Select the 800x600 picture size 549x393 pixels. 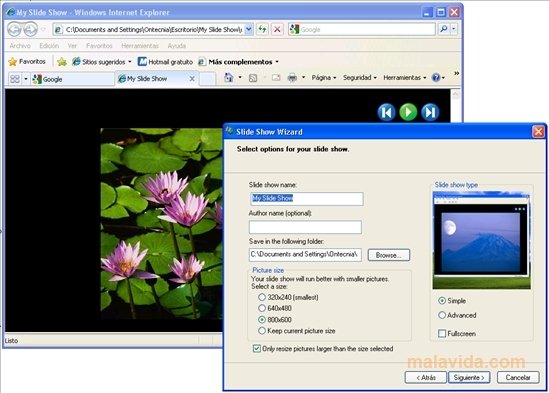[262, 319]
